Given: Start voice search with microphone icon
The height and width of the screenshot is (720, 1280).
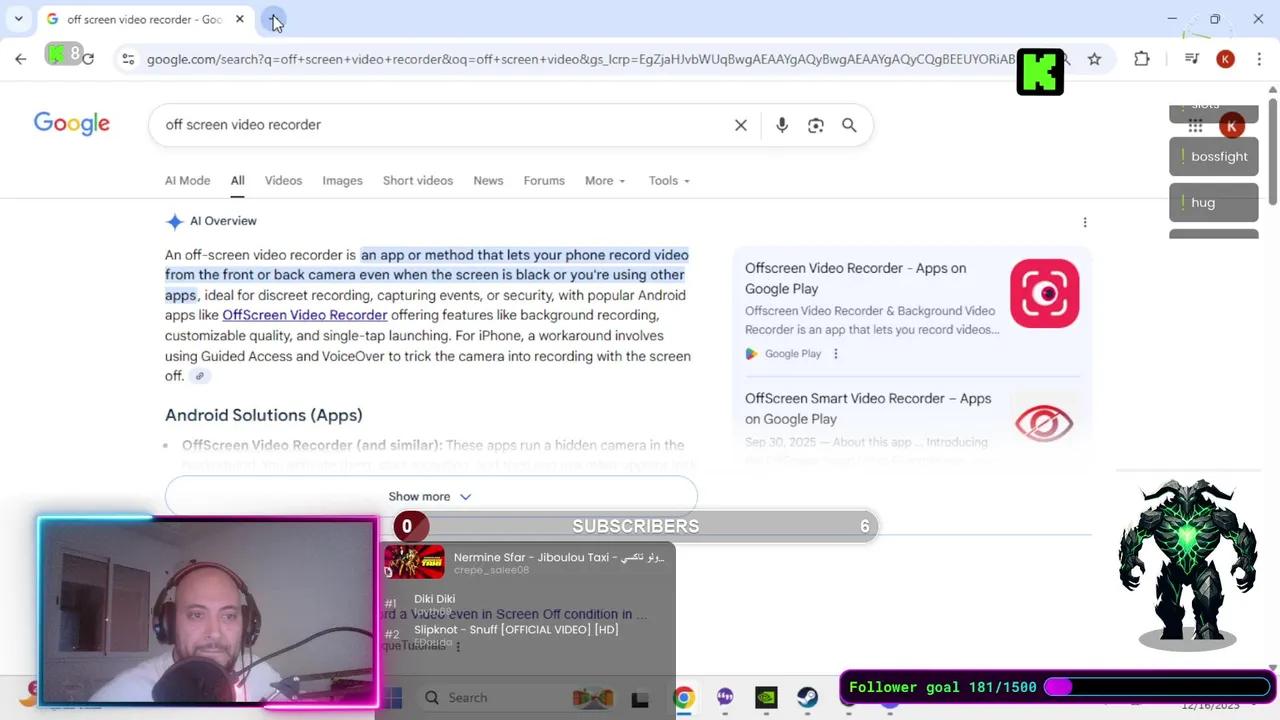Looking at the screenshot, I should [x=782, y=125].
